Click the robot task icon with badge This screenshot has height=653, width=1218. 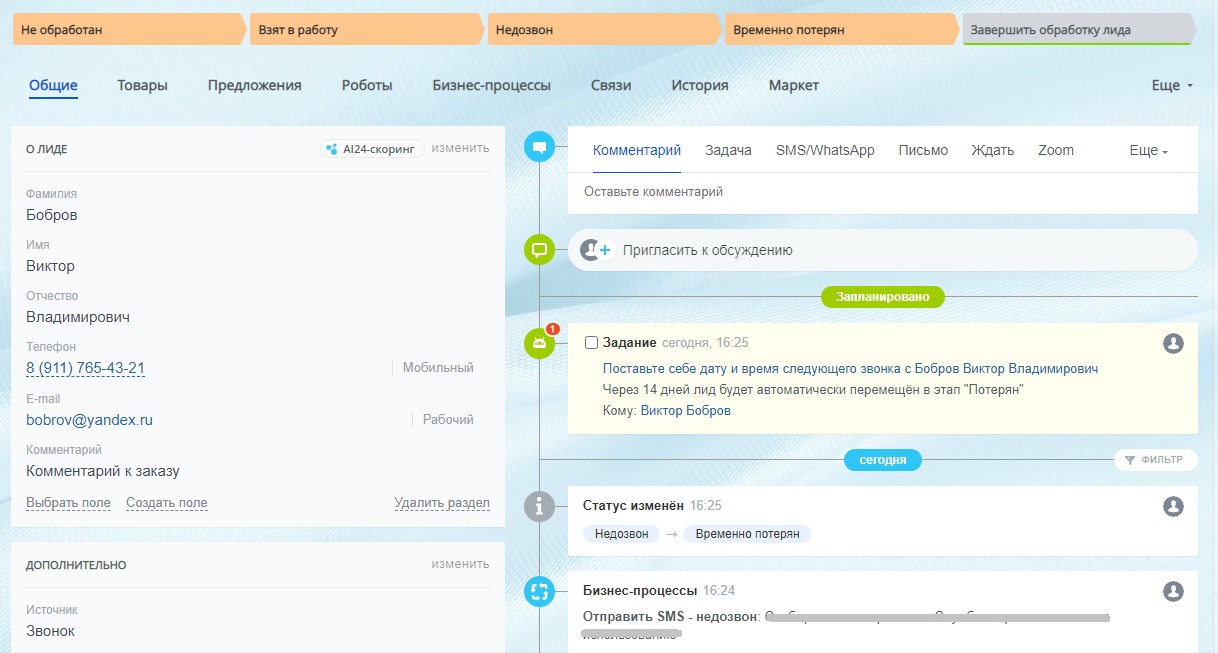pos(540,343)
